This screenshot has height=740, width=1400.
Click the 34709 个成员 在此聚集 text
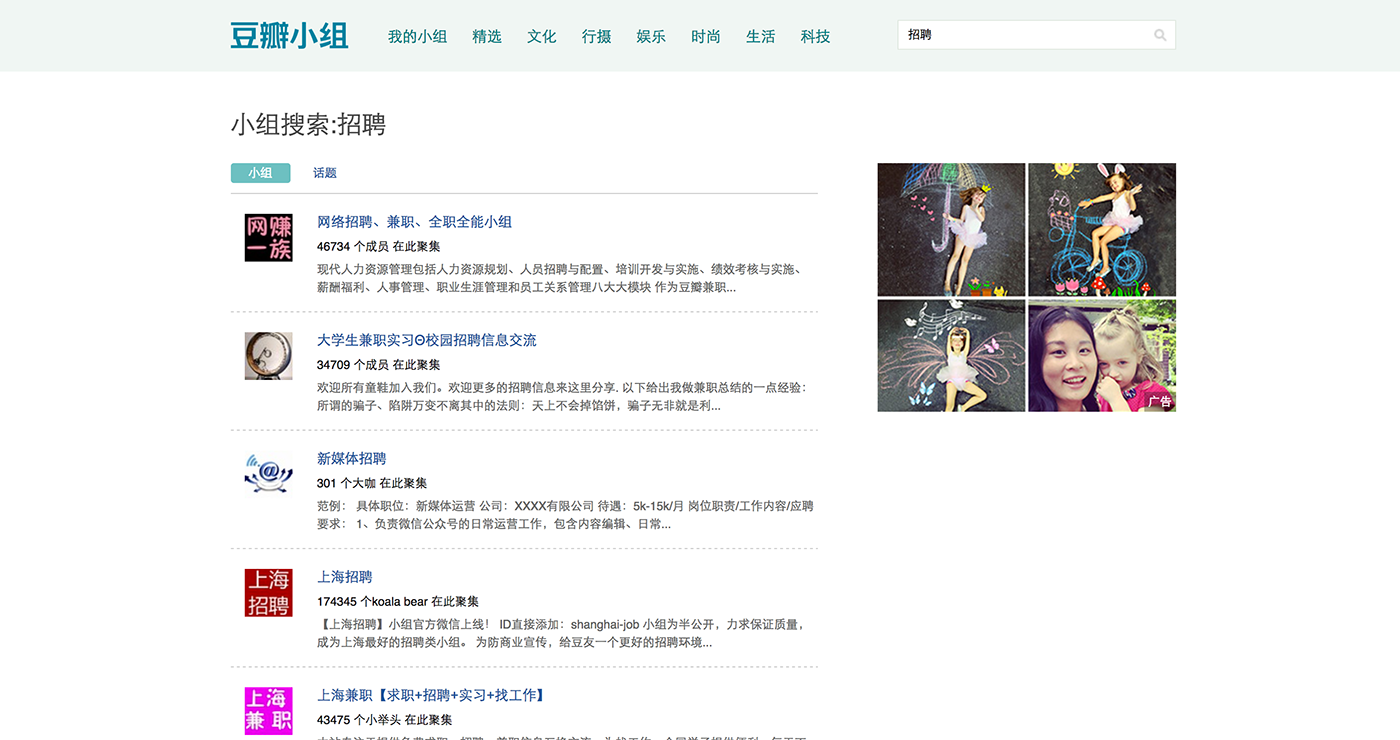point(379,365)
